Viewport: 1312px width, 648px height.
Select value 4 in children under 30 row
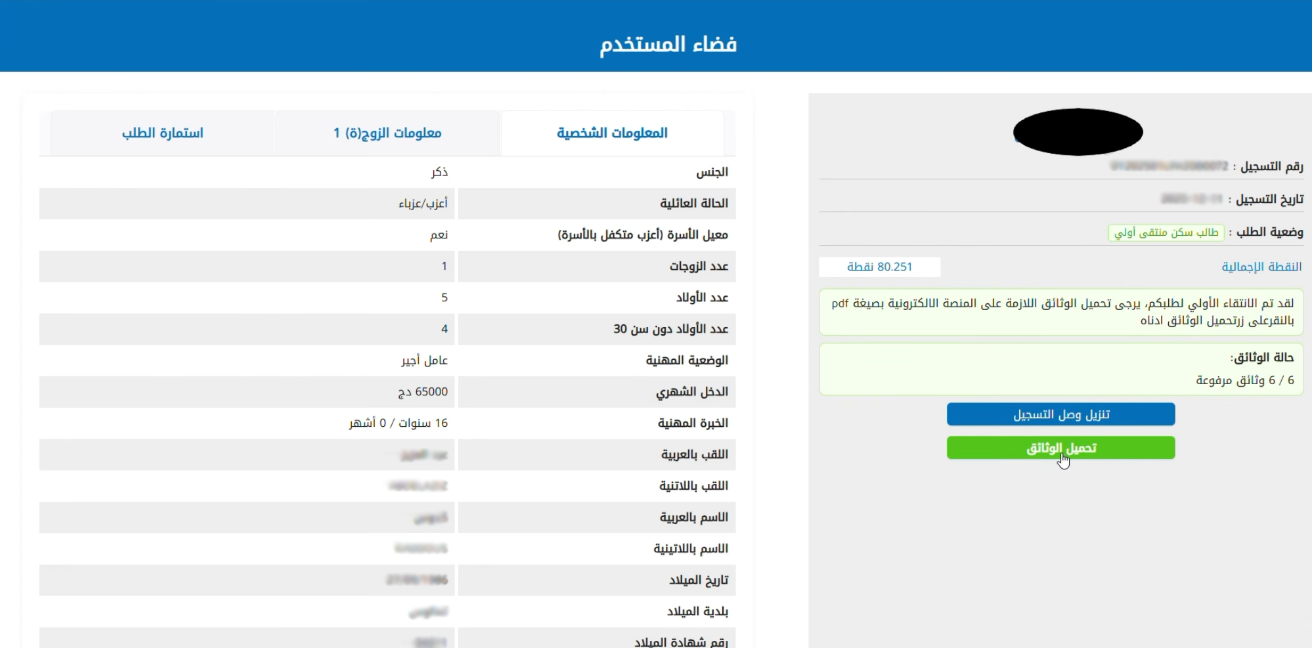(444, 329)
